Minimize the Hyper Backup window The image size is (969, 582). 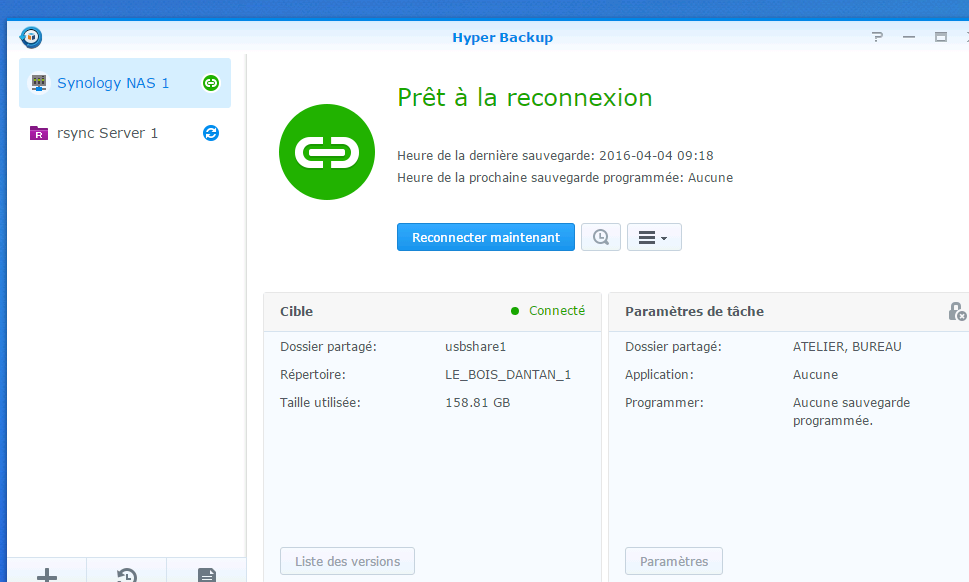coord(909,37)
